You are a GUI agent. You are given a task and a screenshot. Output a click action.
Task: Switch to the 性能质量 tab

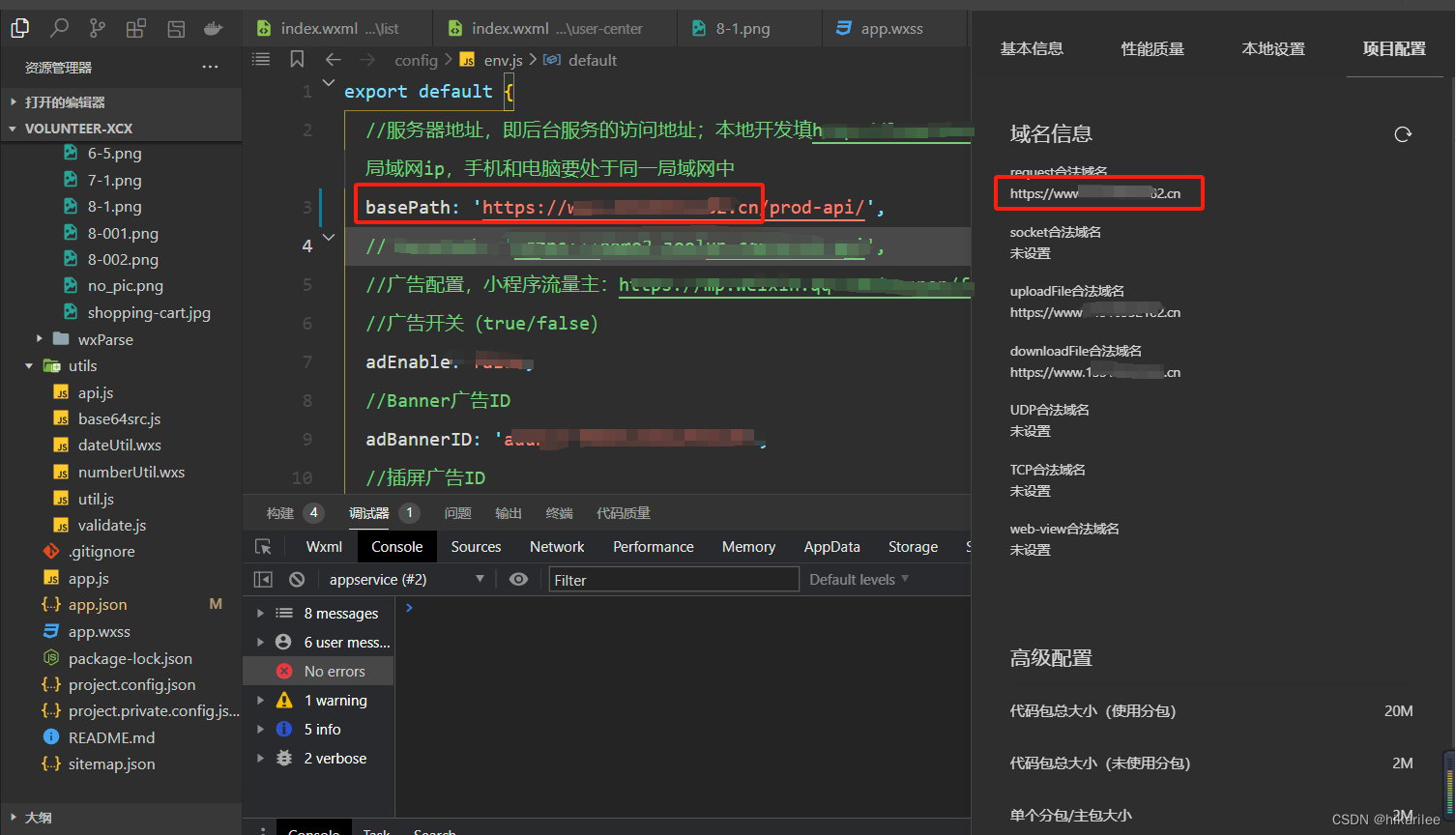tap(1151, 48)
